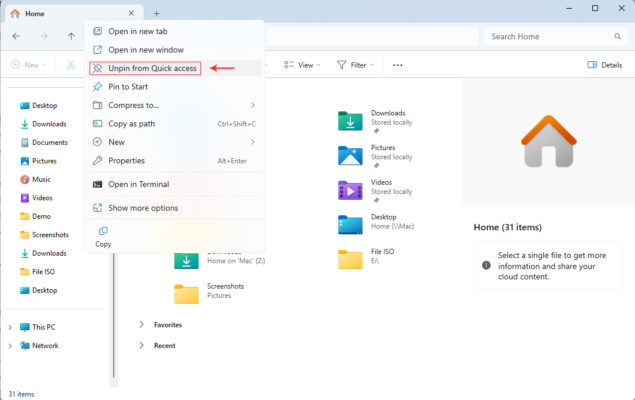Click the forward navigation arrow
The height and width of the screenshot is (400, 635).
pos(44,36)
